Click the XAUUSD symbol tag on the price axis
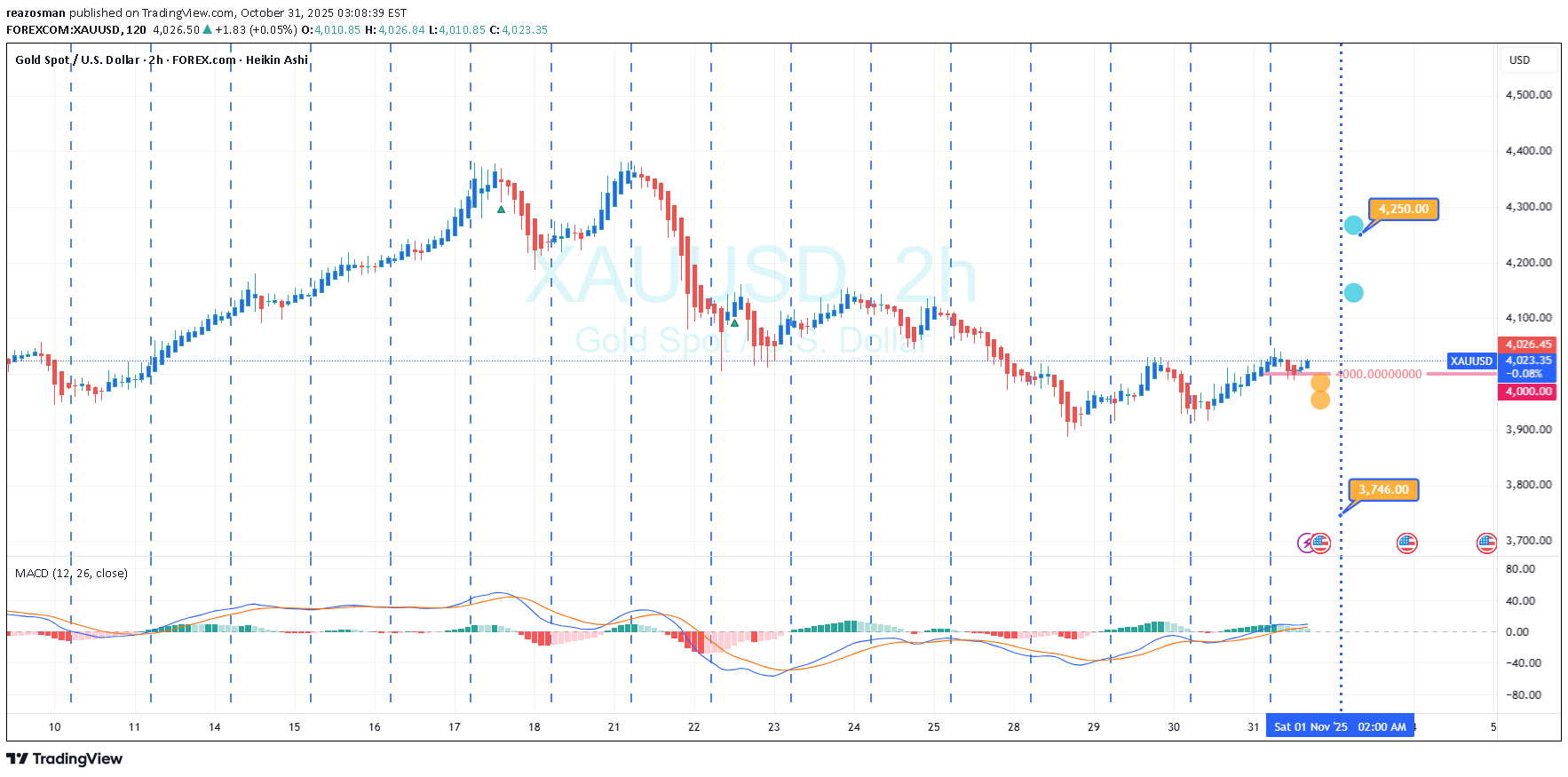 (x=1471, y=361)
